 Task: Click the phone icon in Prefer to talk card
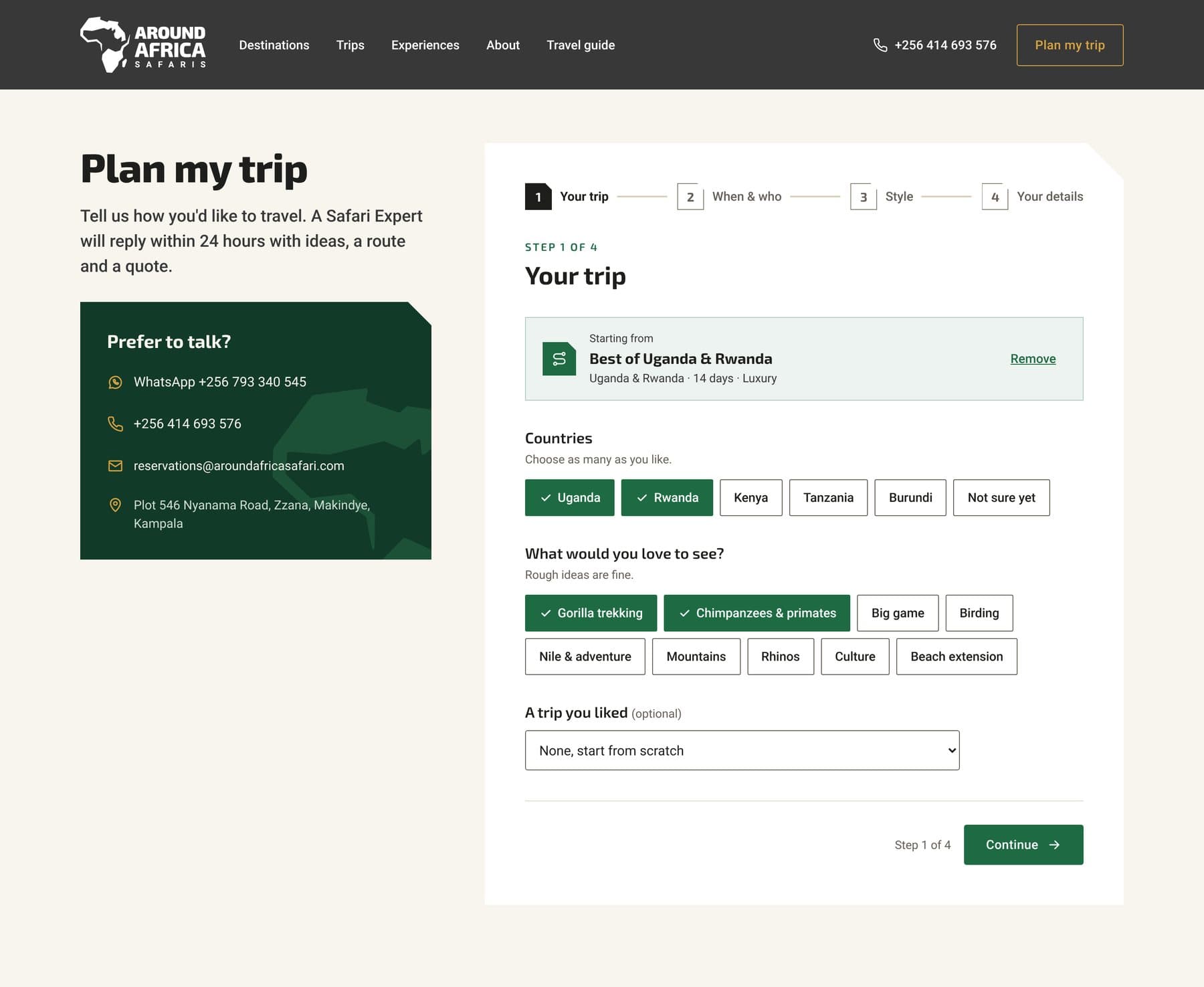[115, 424]
